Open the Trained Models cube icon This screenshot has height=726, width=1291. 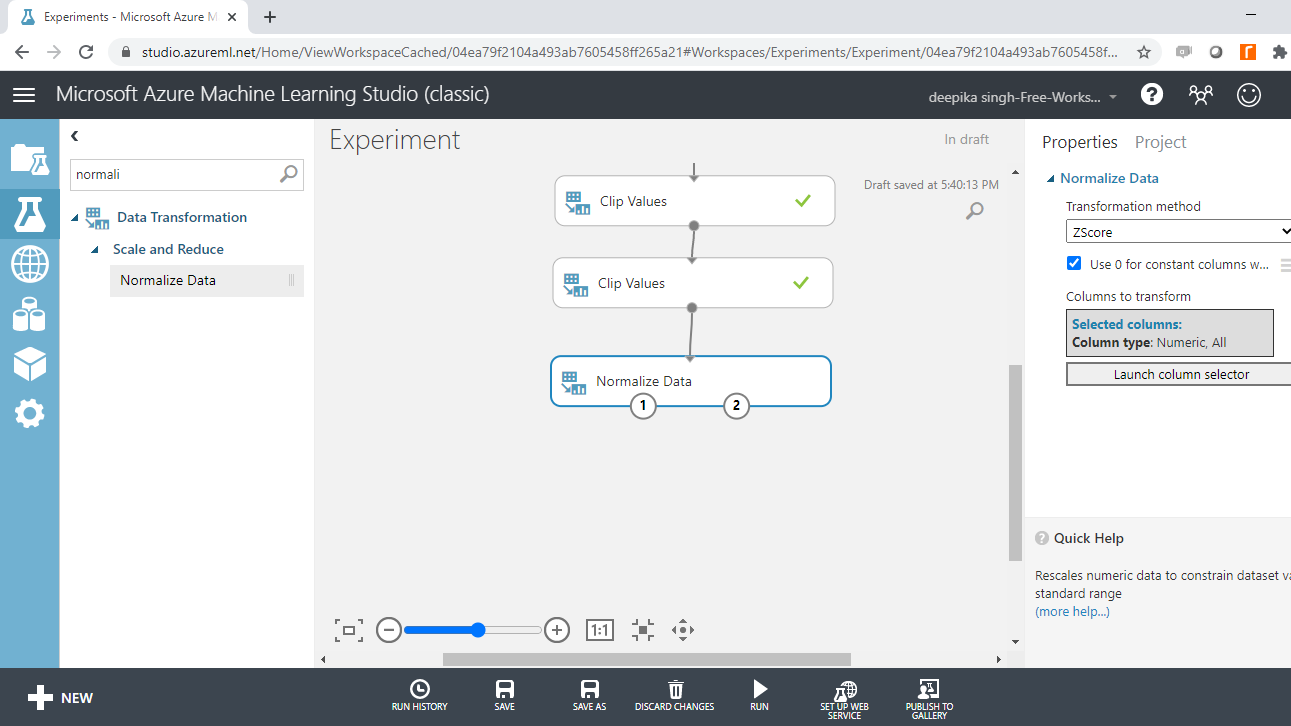coord(29,364)
